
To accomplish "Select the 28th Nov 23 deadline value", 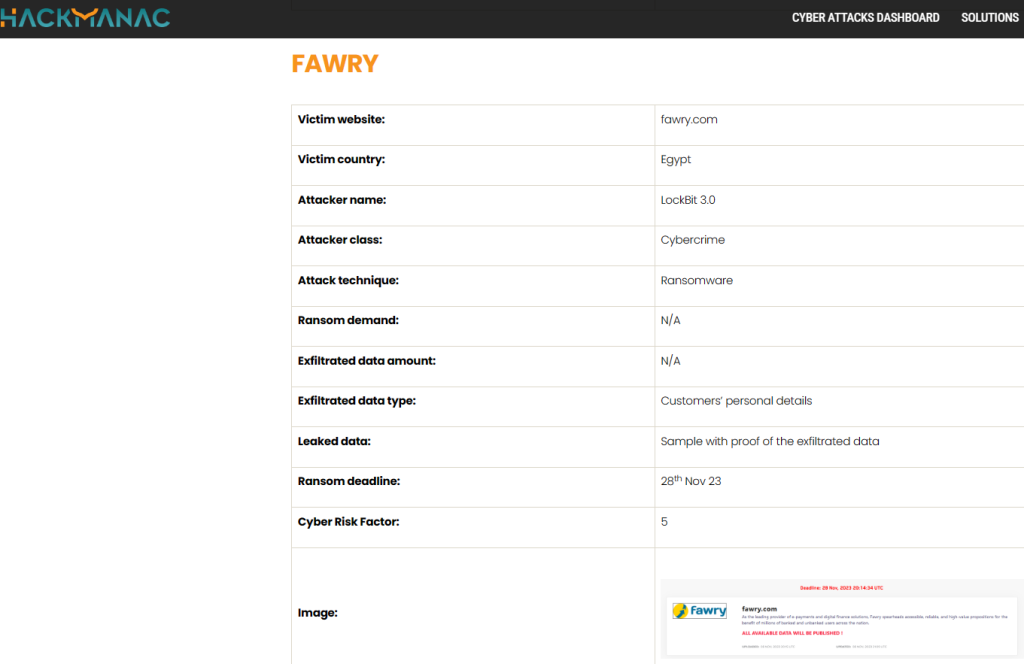I will tap(691, 481).
